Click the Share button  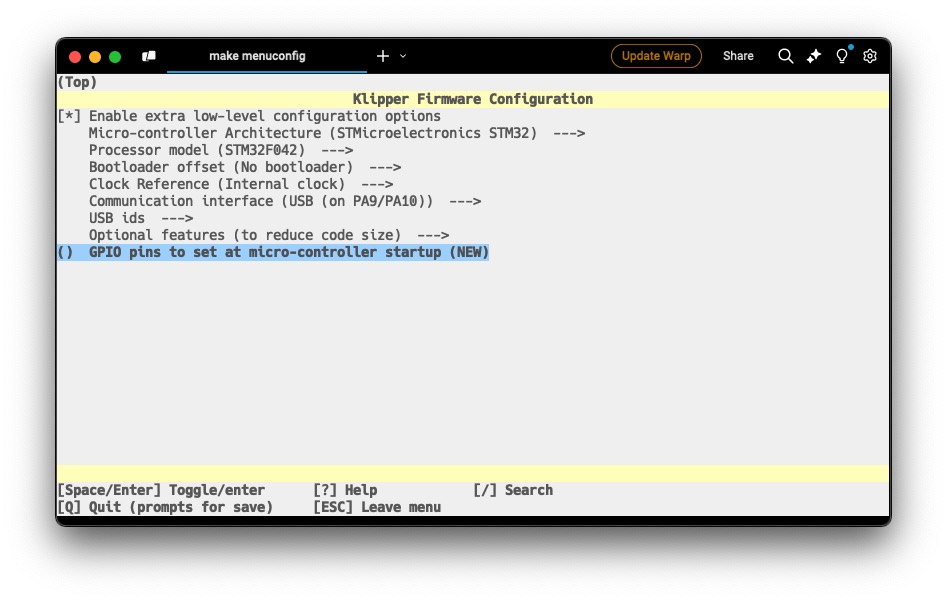738,56
